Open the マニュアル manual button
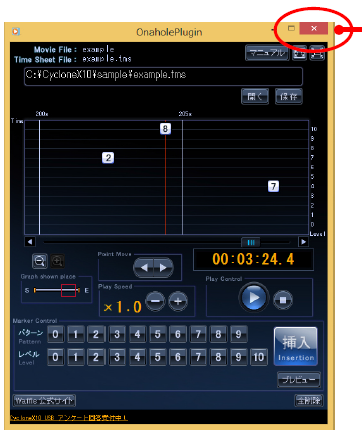The width and height of the screenshot is (362, 445). pos(267,53)
